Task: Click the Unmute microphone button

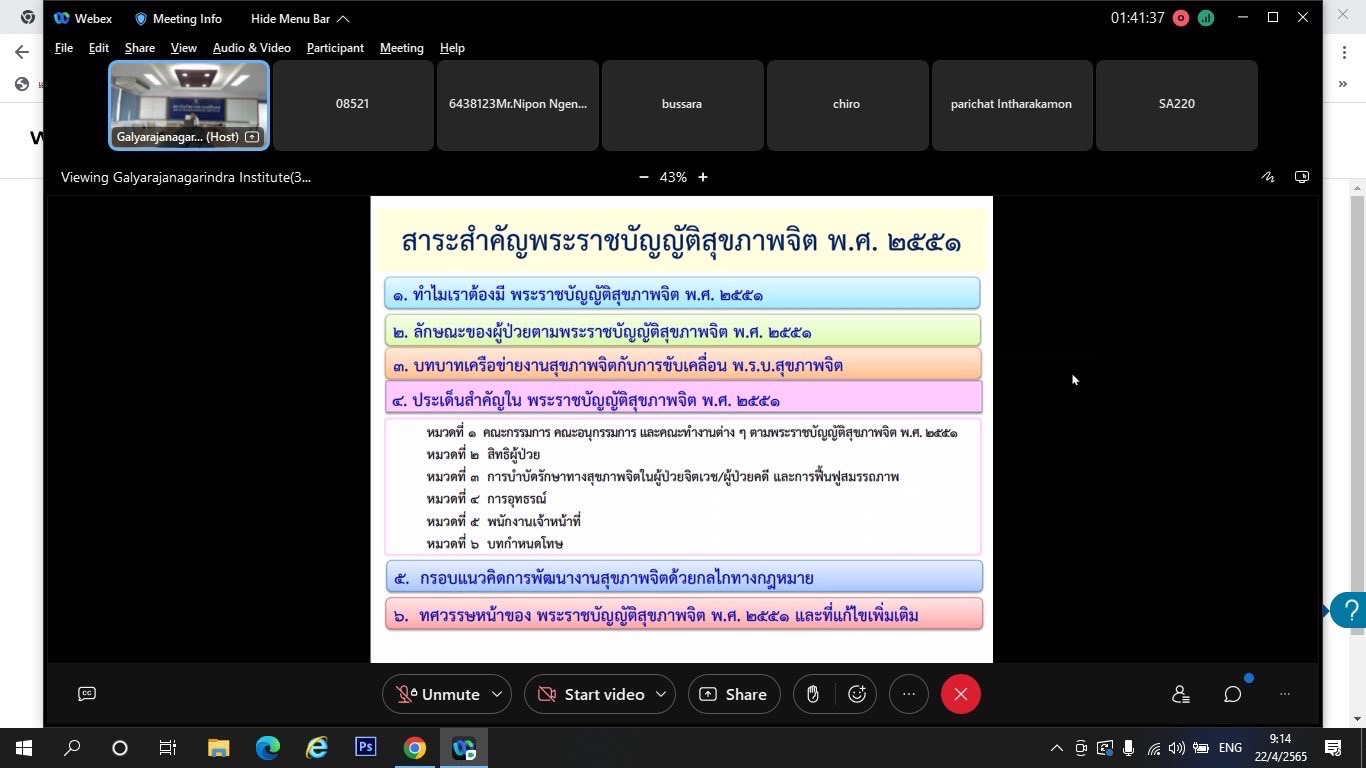Action: (x=438, y=694)
